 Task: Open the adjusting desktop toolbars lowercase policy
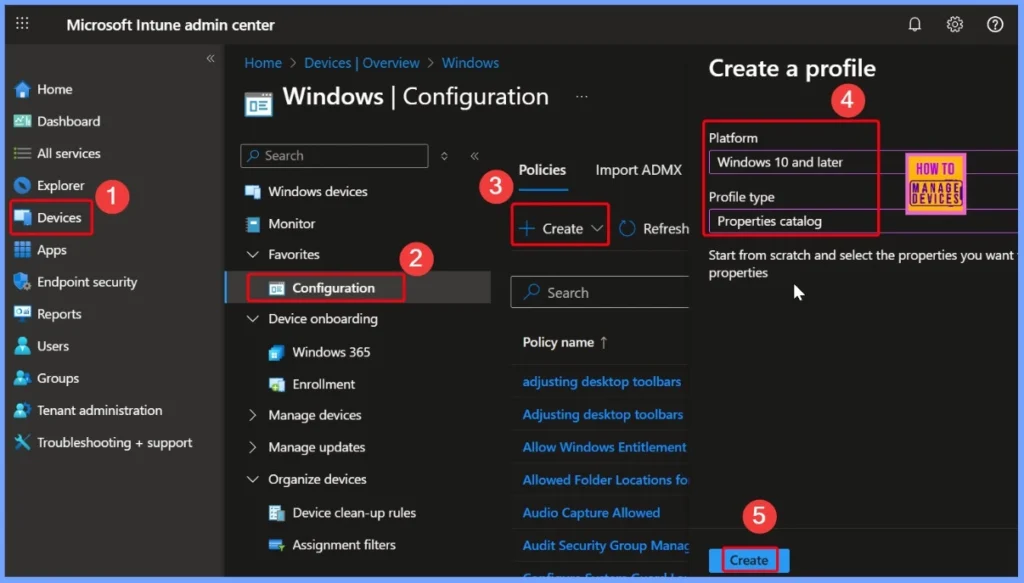coord(601,381)
